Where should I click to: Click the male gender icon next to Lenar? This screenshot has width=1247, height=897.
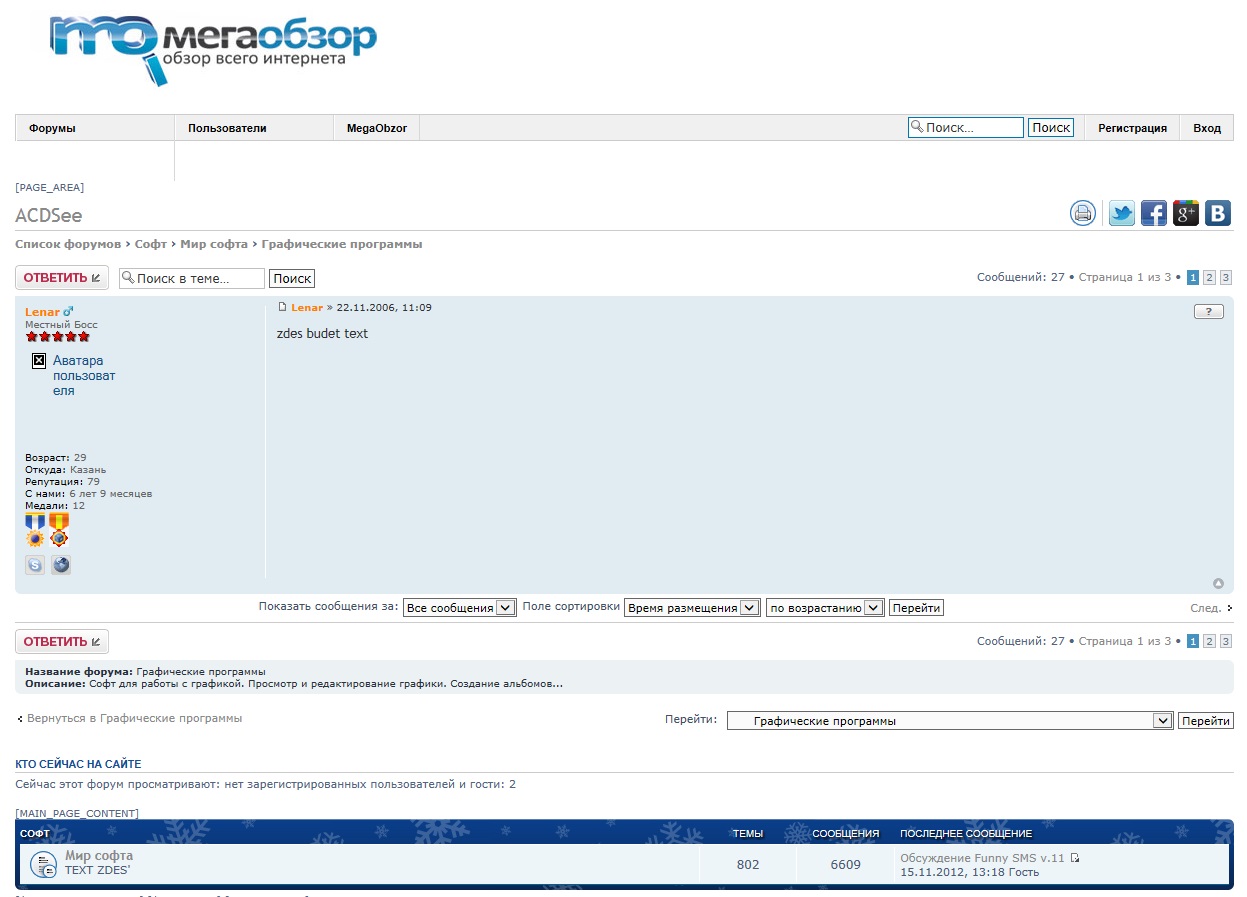tap(69, 312)
